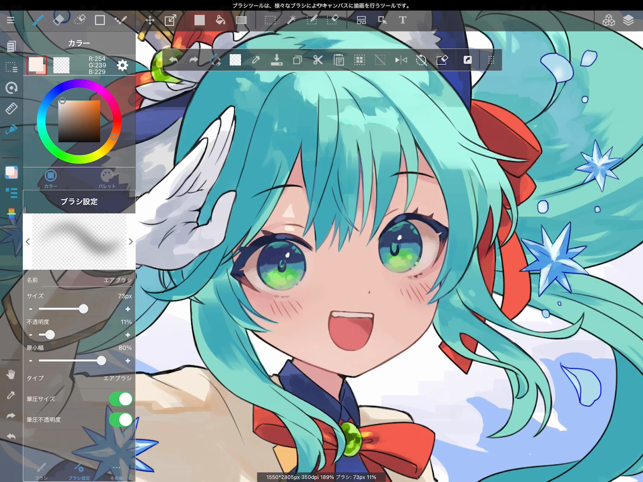This screenshot has width=643, height=482.
Task: Increase brush size with plus button
Action: pyautogui.click(x=128, y=309)
